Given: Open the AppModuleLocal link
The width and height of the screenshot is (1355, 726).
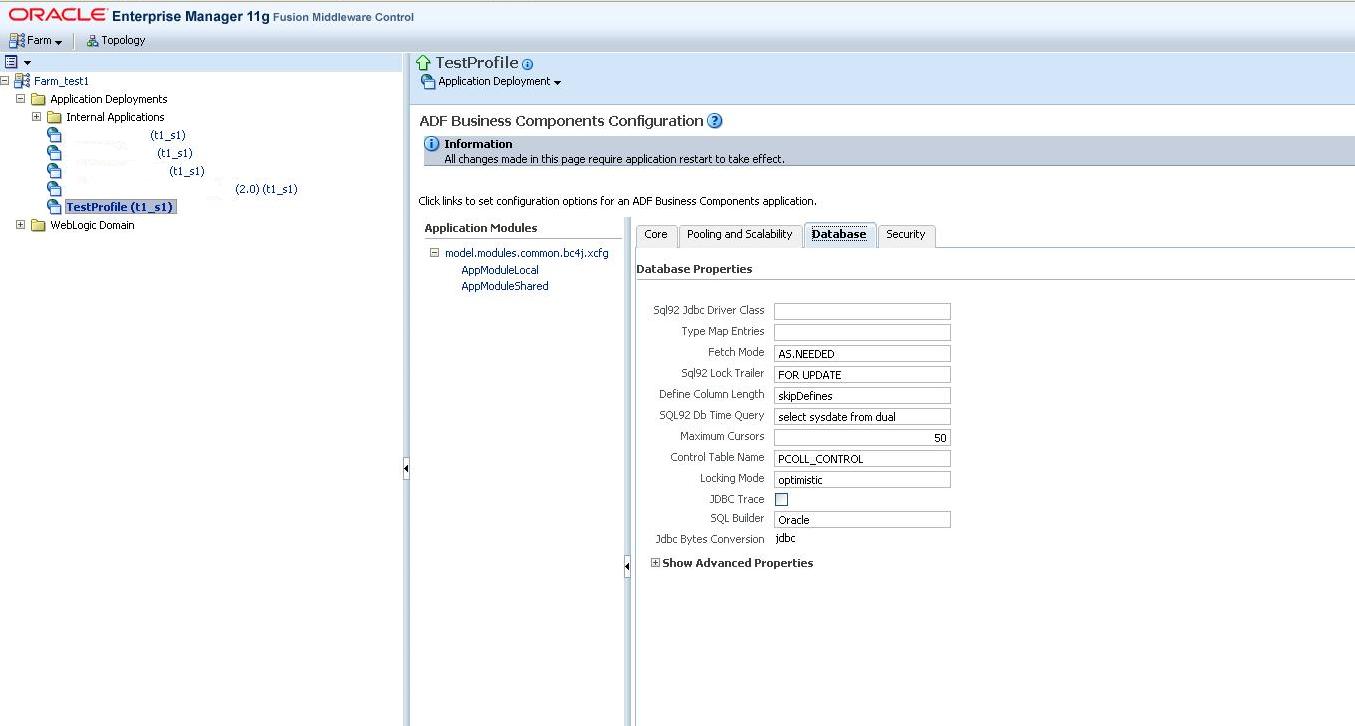Looking at the screenshot, I should pos(500,270).
